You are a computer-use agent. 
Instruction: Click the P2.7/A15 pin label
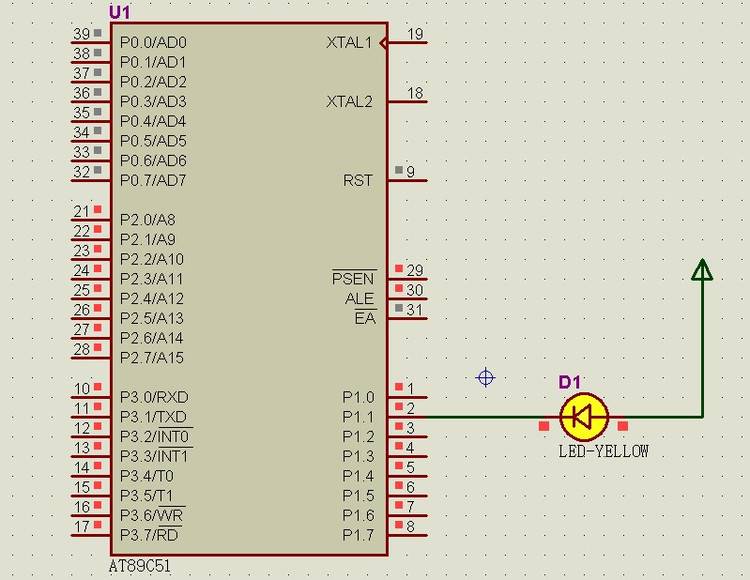(152, 357)
